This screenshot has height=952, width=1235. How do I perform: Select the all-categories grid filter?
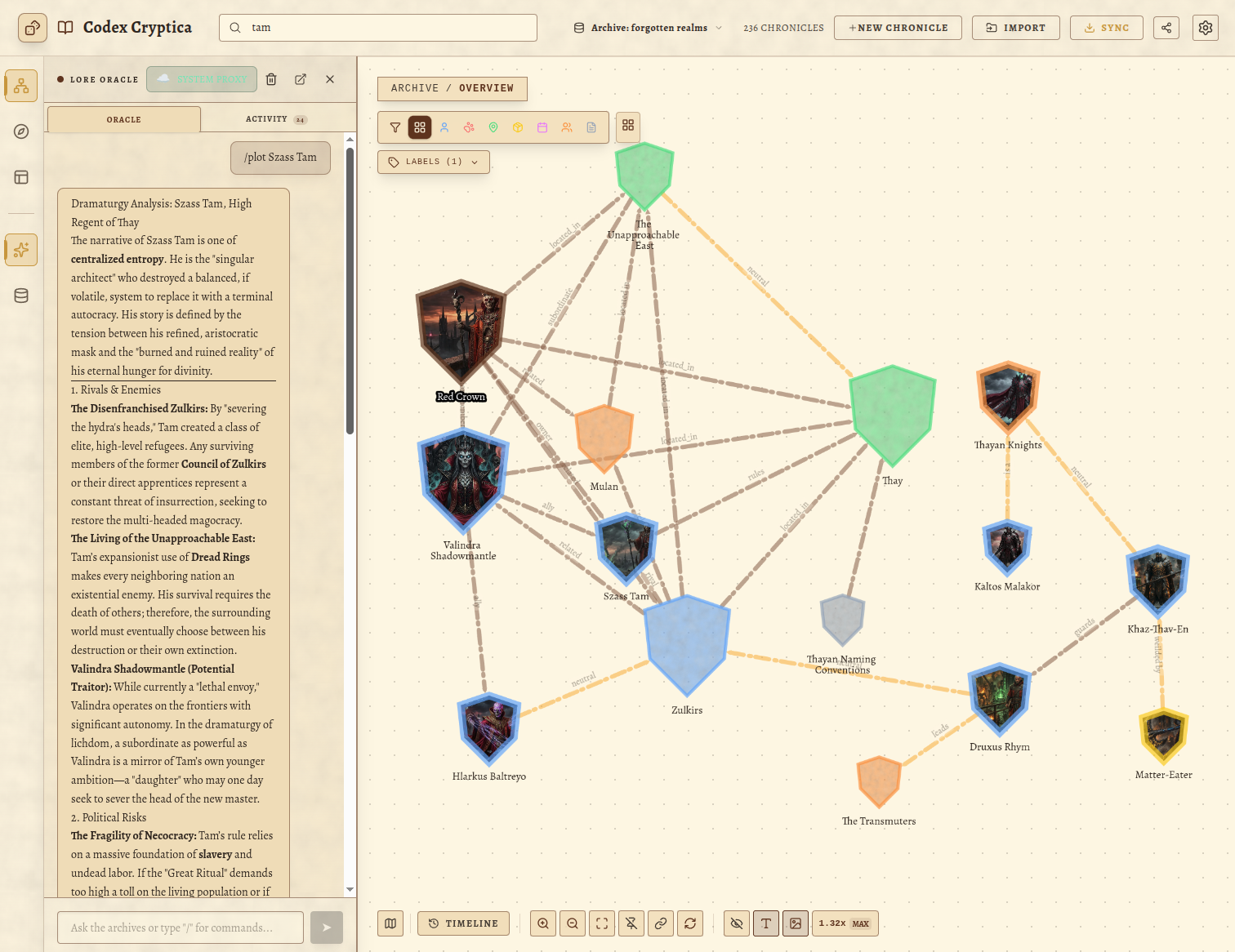[420, 127]
